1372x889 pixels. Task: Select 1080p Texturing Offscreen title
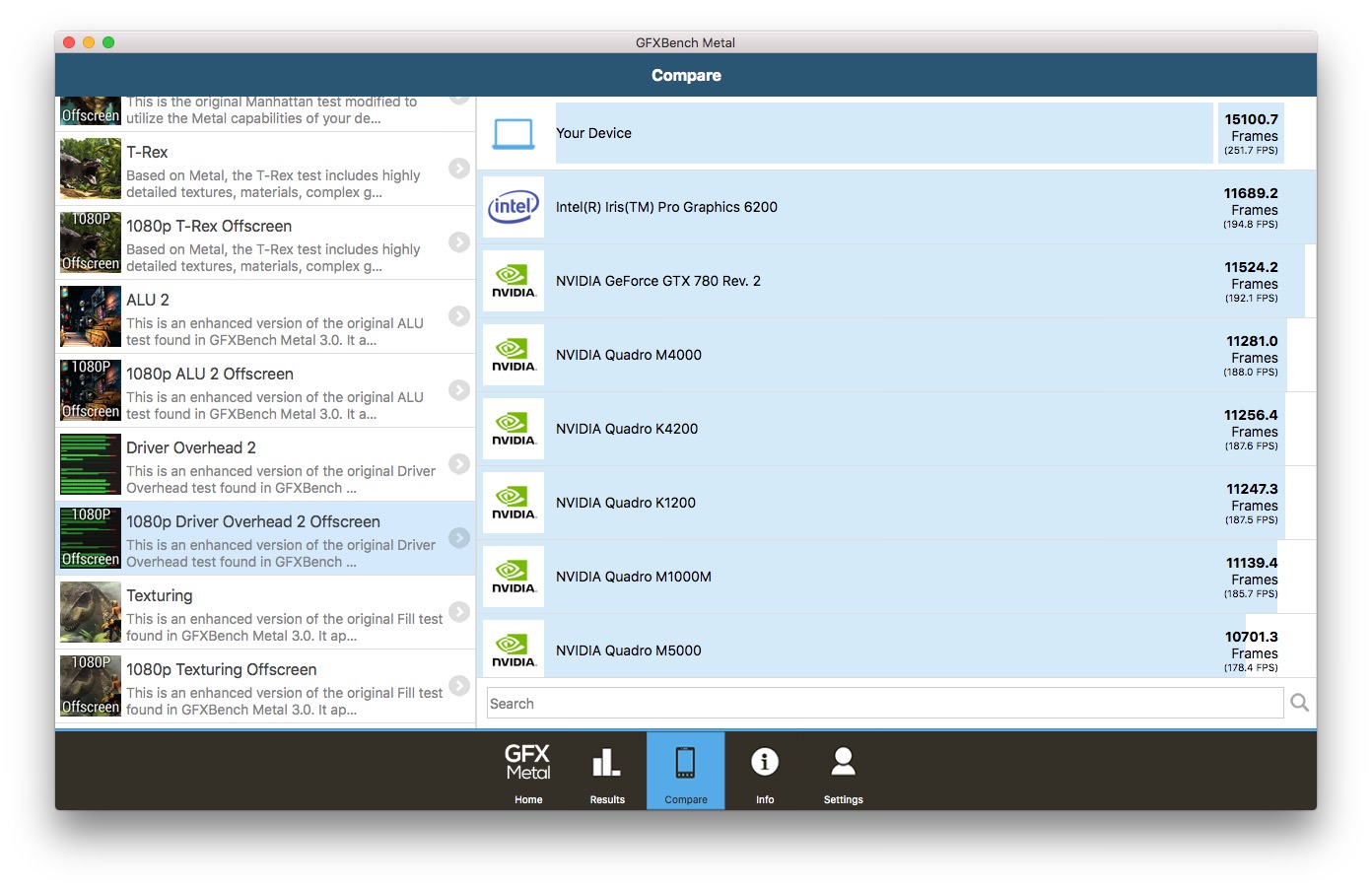tap(222, 670)
